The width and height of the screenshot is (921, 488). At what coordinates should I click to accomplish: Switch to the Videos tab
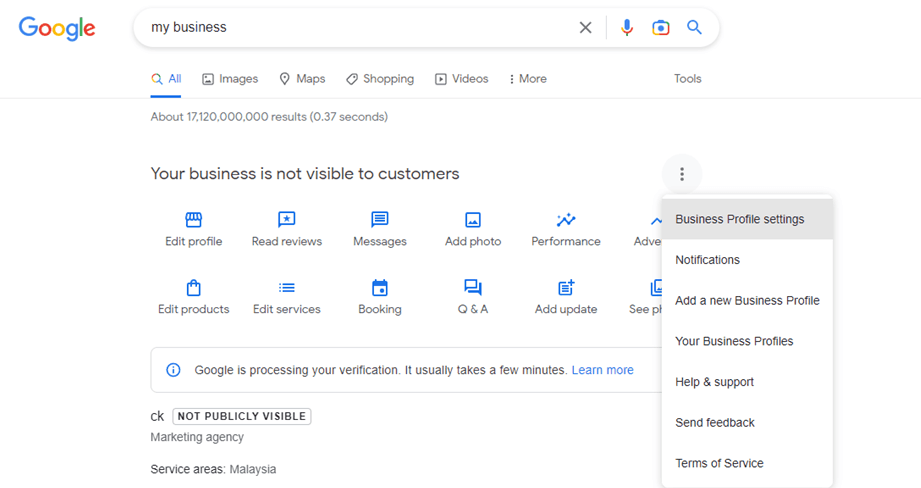[x=462, y=79]
